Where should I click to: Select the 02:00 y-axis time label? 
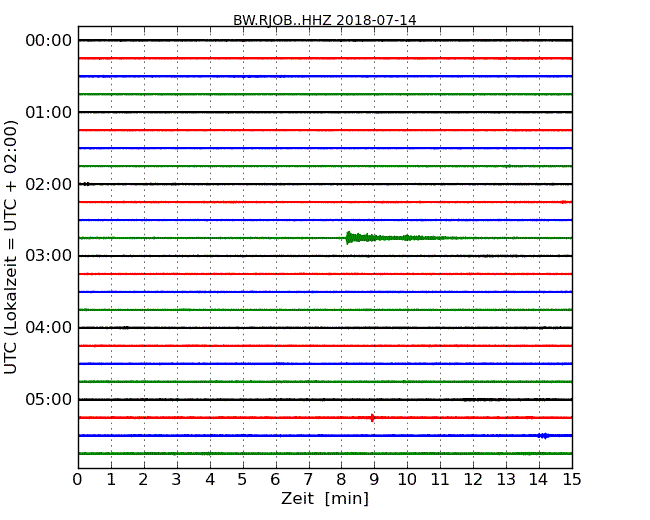click(x=49, y=184)
